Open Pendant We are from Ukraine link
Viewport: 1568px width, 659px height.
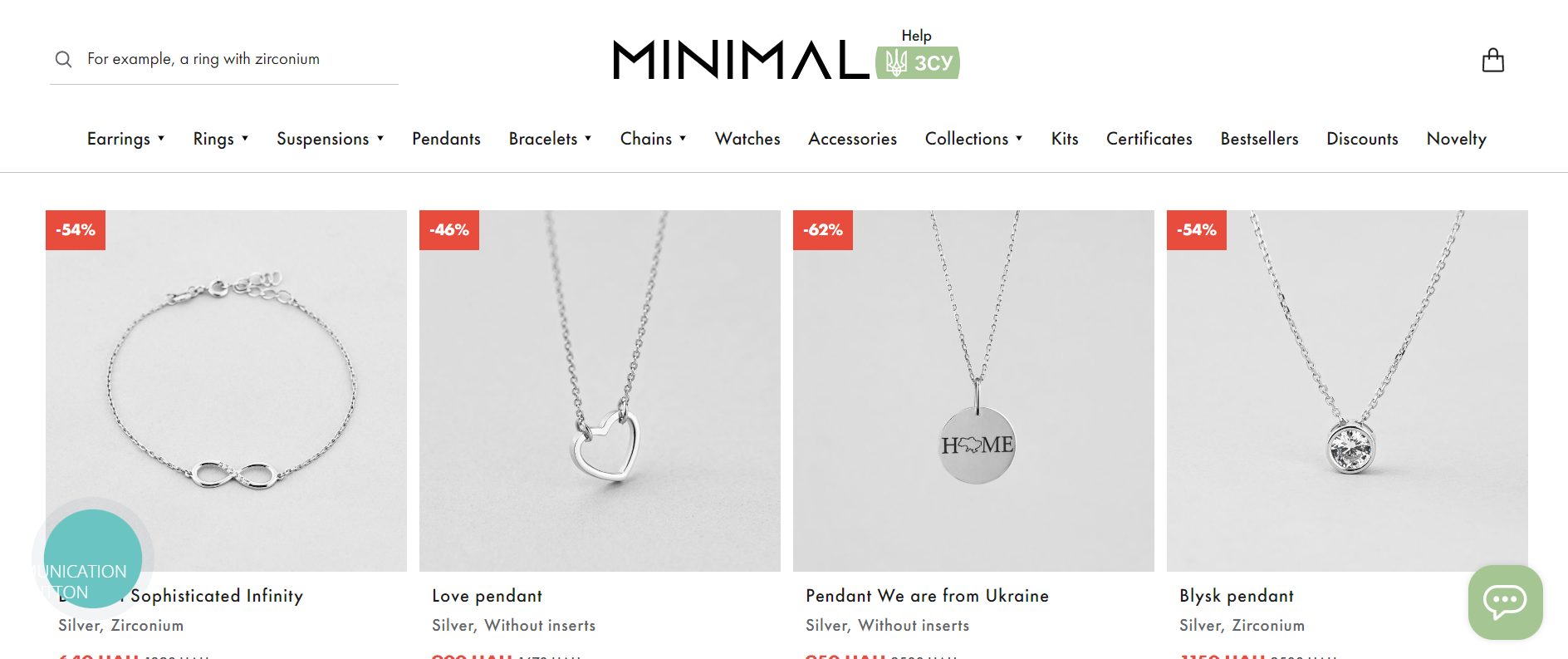(927, 596)
